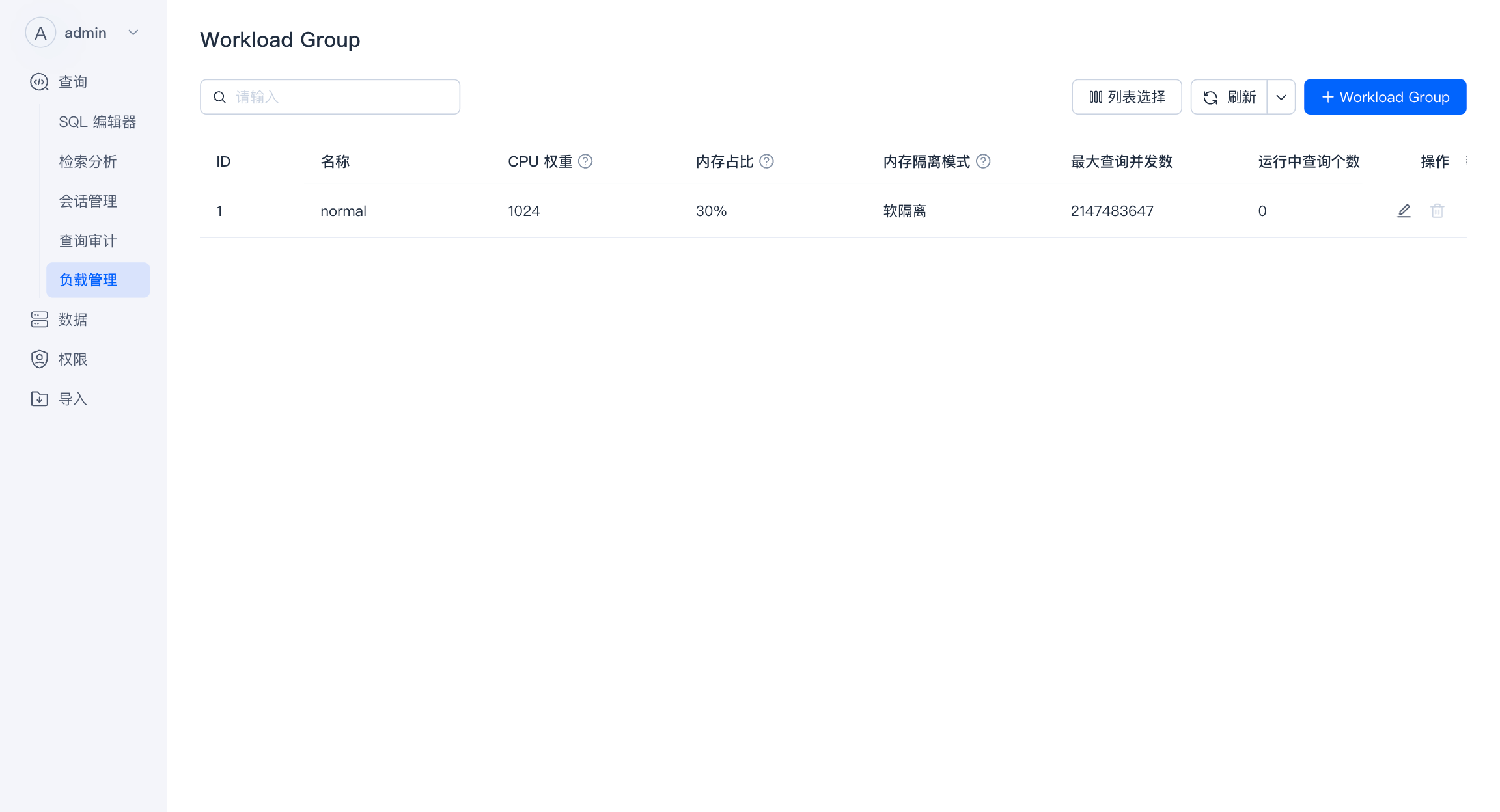Image resolution: width=1500 pixels, height=812 pixels.
Task: Open the 数据 section in sidebar
Action: [72, 319]
